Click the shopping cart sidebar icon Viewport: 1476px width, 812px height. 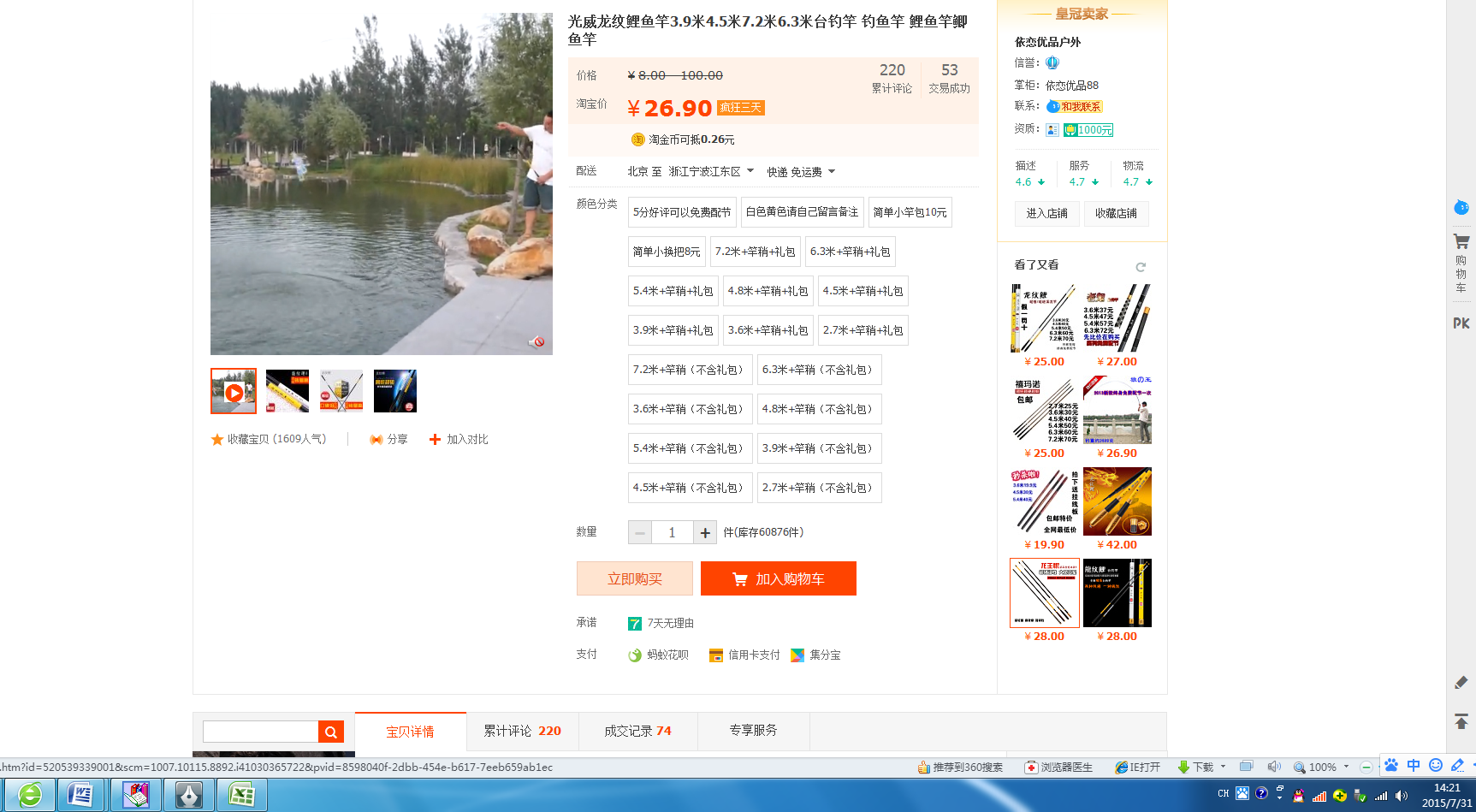[x=1461, y=243]
